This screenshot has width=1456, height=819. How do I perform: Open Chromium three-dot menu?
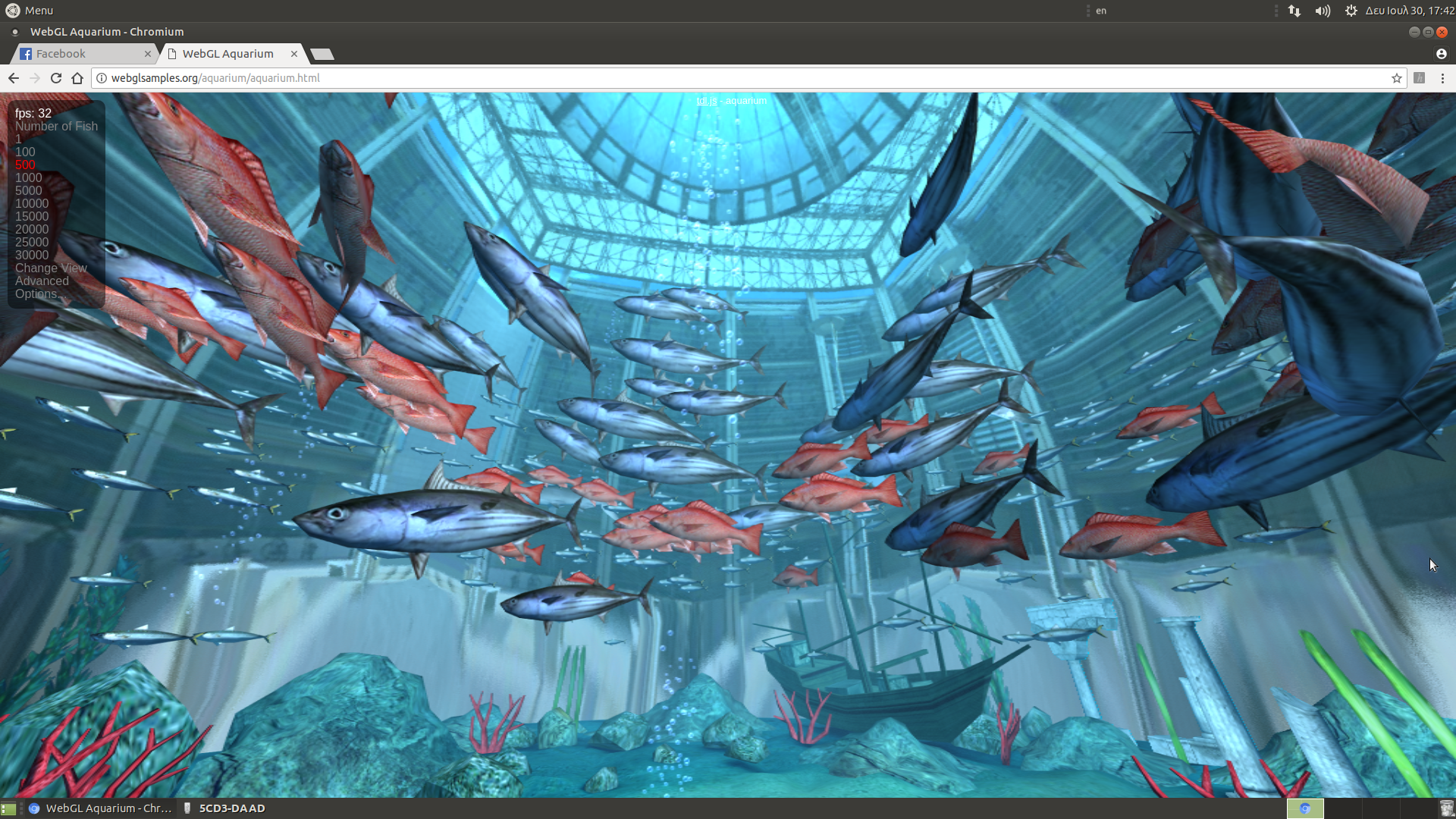tap(1442, 78)
